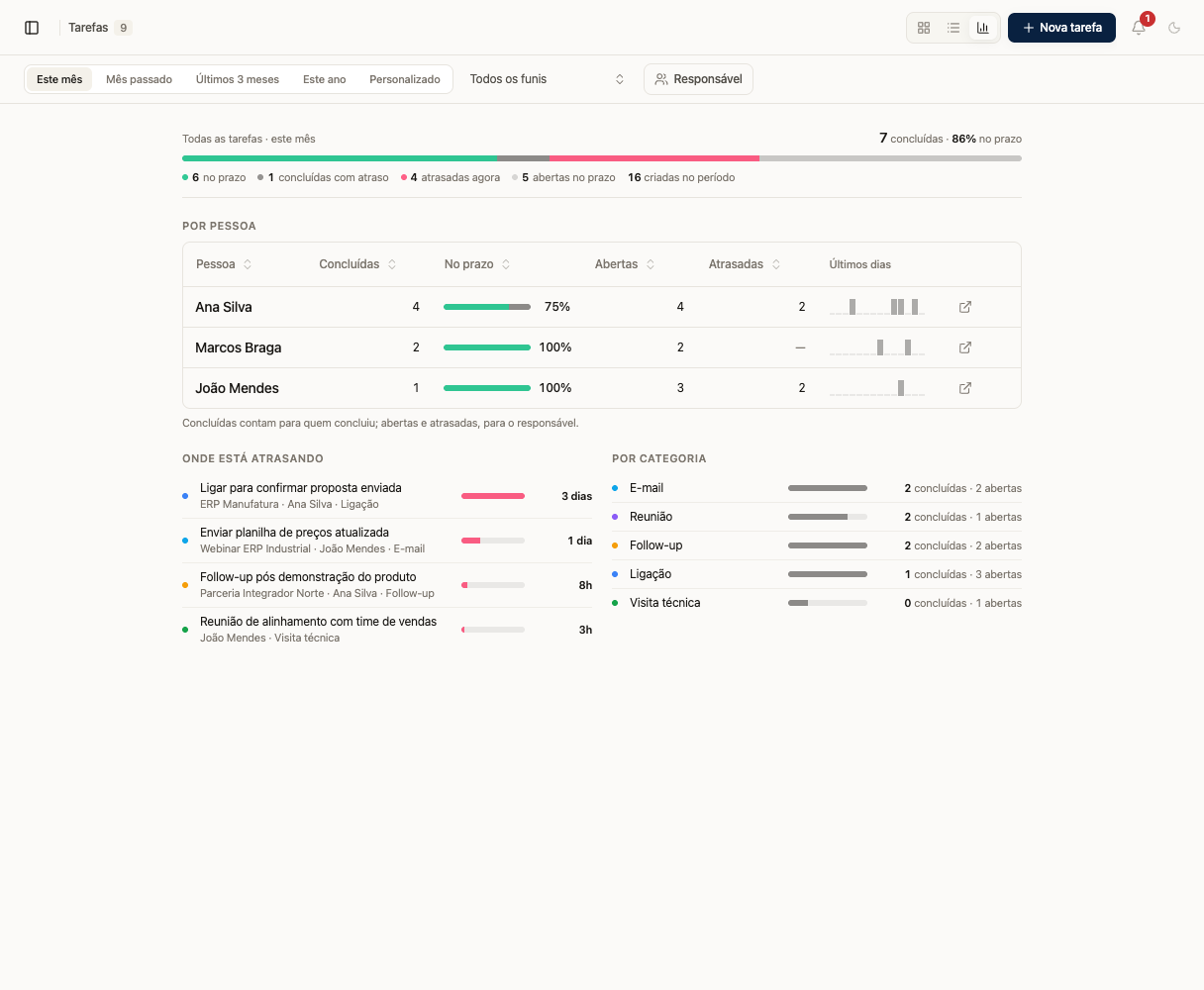This screenshot has height=990, width=1204.
Task: Open Ana Silva's external link icon
Action: tap(965, 307)
